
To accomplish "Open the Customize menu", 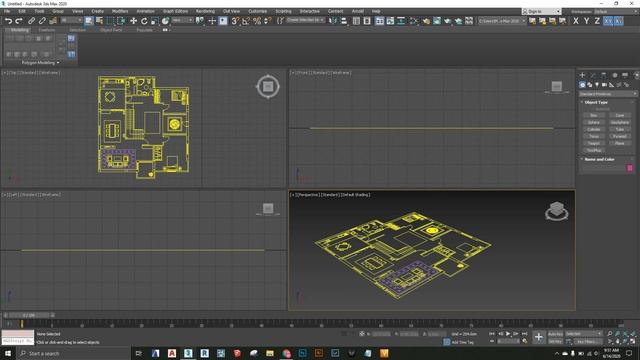I will coord(258,11).
